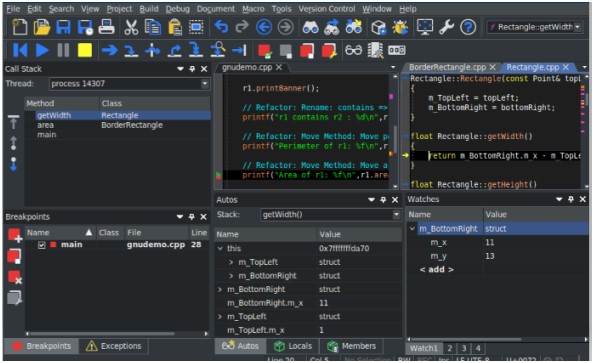
Task: Click the Build project cube icon
Action: click(x=379, y=27)
